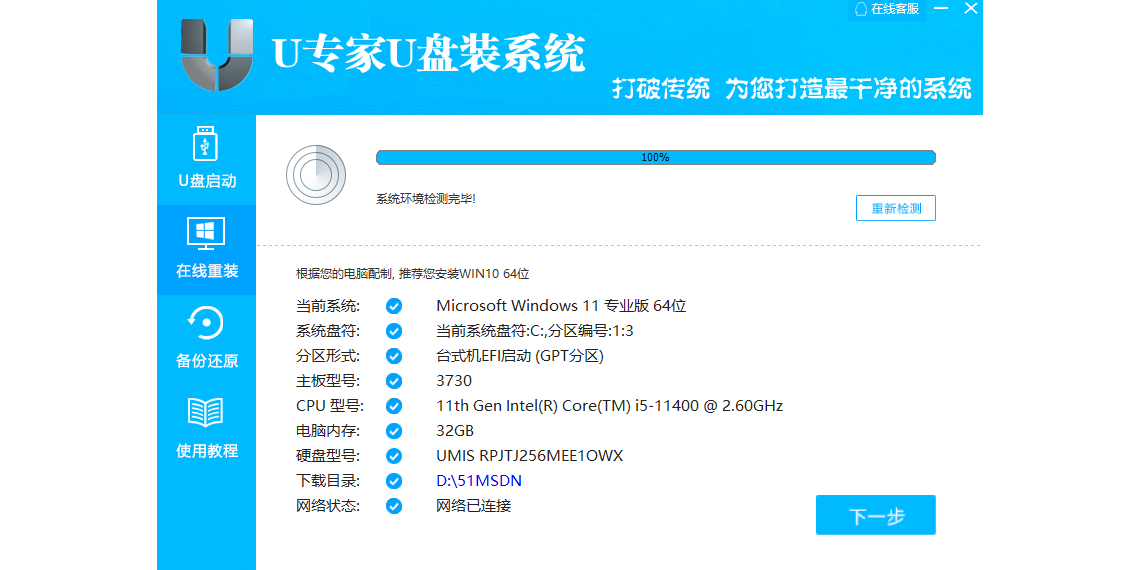Close the U专家 window

(971, 9)
